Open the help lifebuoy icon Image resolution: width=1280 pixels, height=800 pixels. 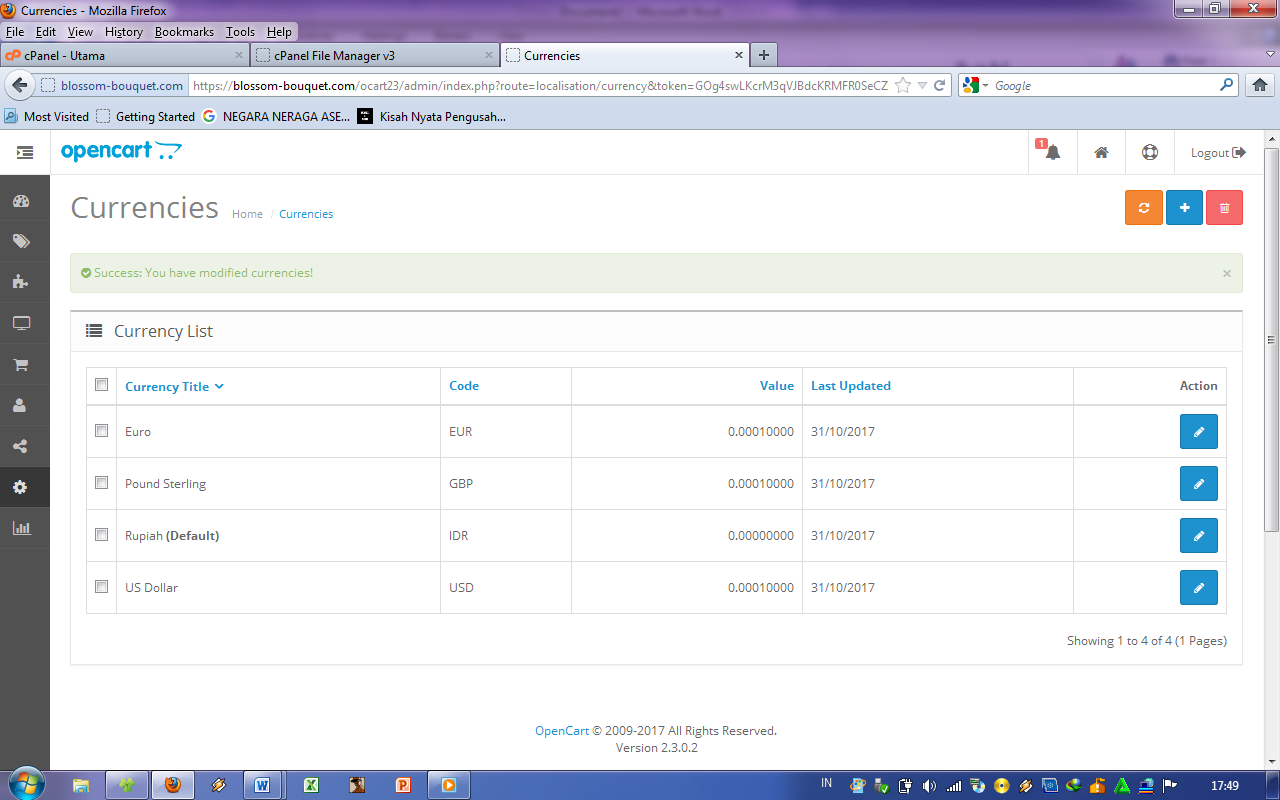[1150, 153]
